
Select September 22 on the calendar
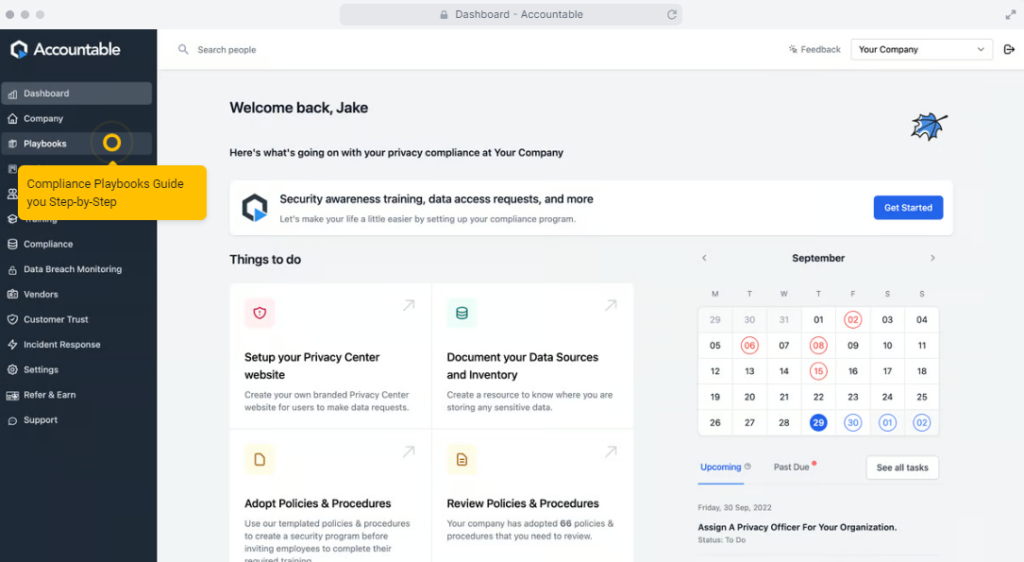(x=818, y=397)
